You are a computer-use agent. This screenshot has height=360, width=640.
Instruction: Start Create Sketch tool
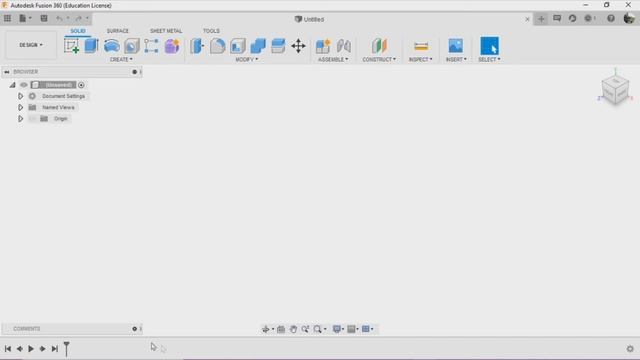(x=71, y=46)
